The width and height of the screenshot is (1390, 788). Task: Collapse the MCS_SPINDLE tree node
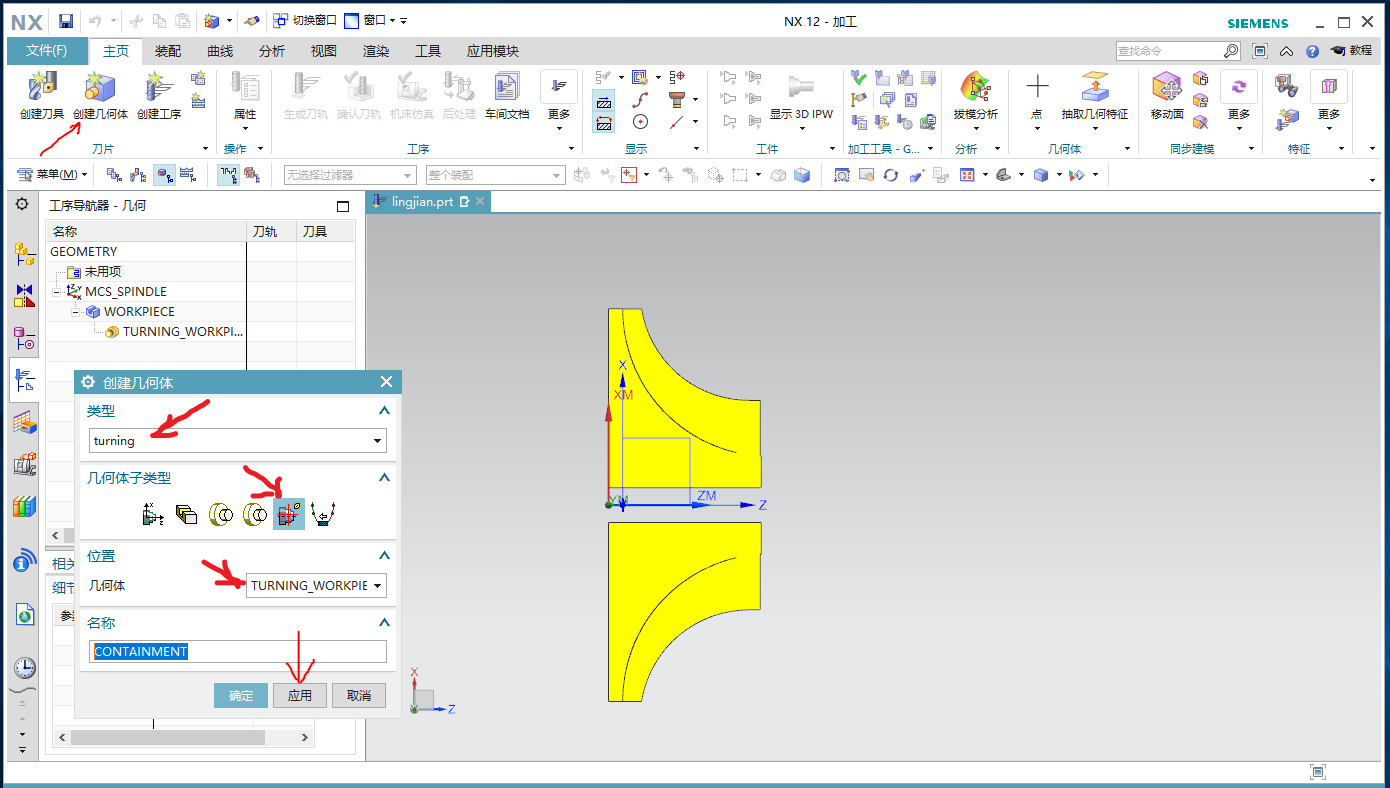pyautogui.click(x=57, y=291)
